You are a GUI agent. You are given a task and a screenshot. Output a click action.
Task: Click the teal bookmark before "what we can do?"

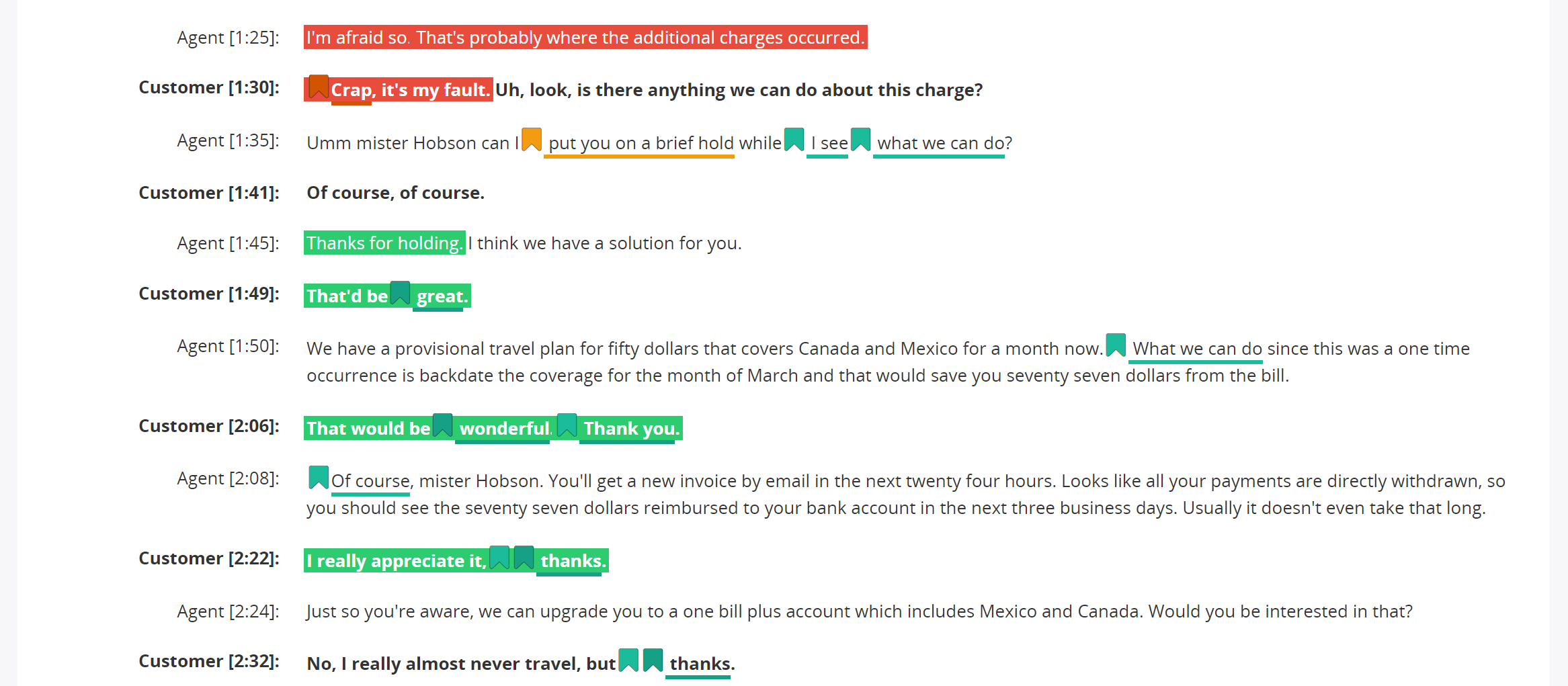[861, 140]
